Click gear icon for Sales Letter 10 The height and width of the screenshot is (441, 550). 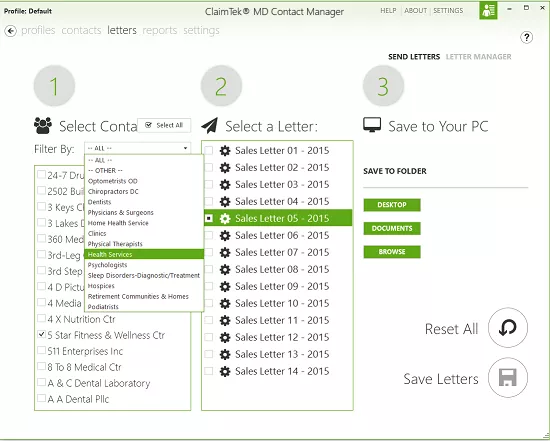coord(225,303)
